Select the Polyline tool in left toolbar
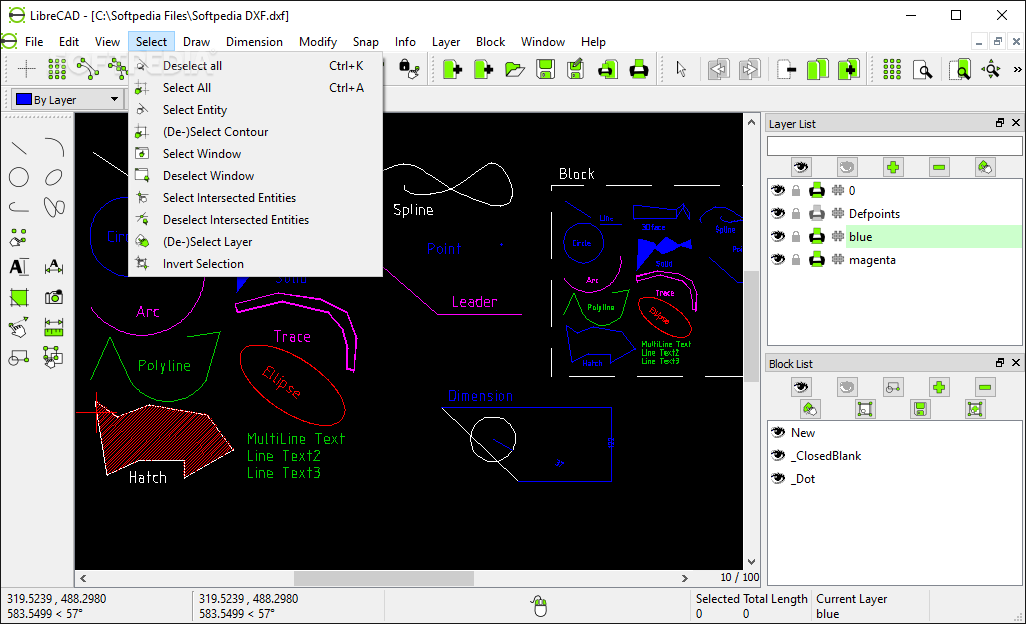 (19, 207)
